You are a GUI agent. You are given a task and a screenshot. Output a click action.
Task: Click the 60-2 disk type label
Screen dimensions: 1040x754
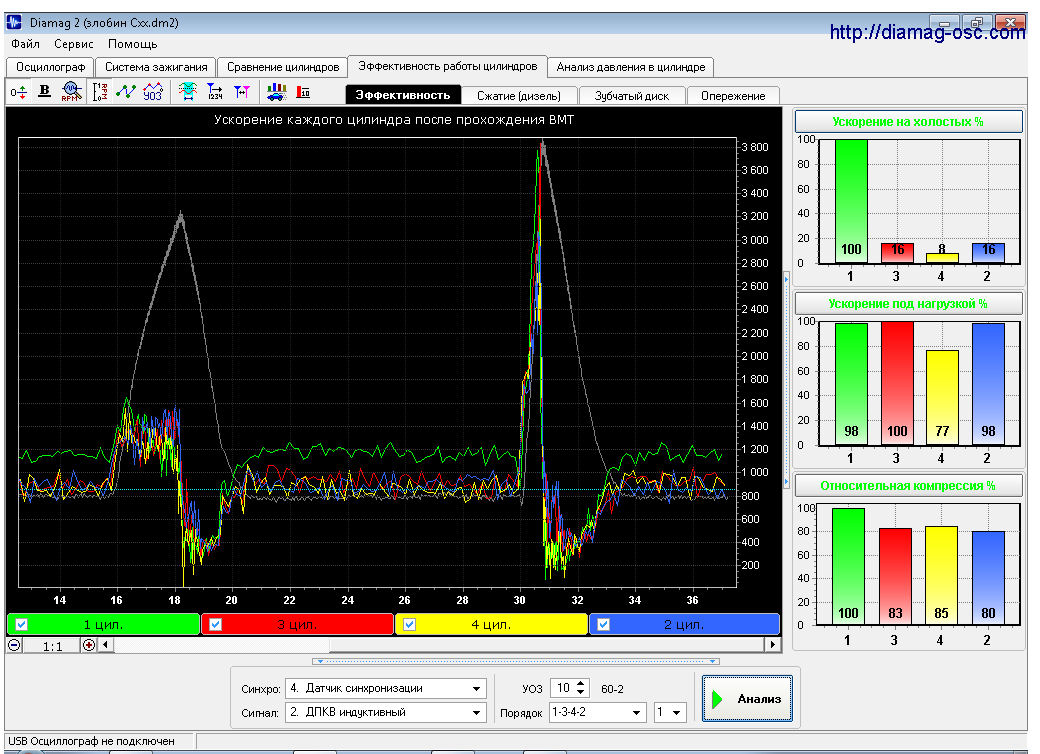612,689
